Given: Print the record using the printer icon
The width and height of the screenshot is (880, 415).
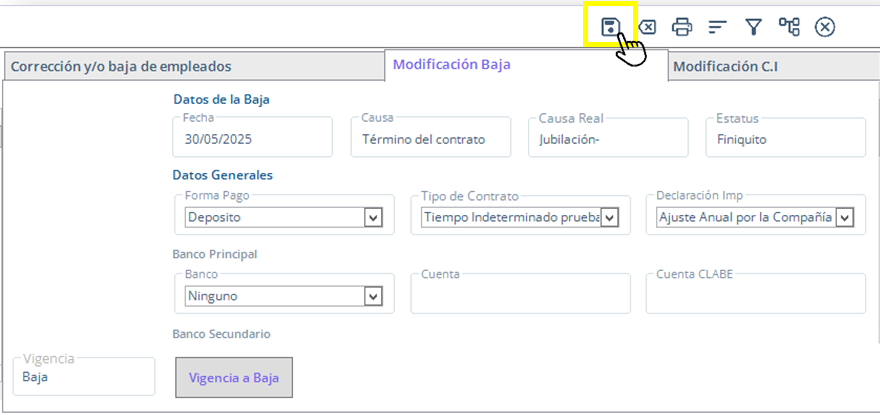Looking at the screenshot, I should click(x=682, y=27).
